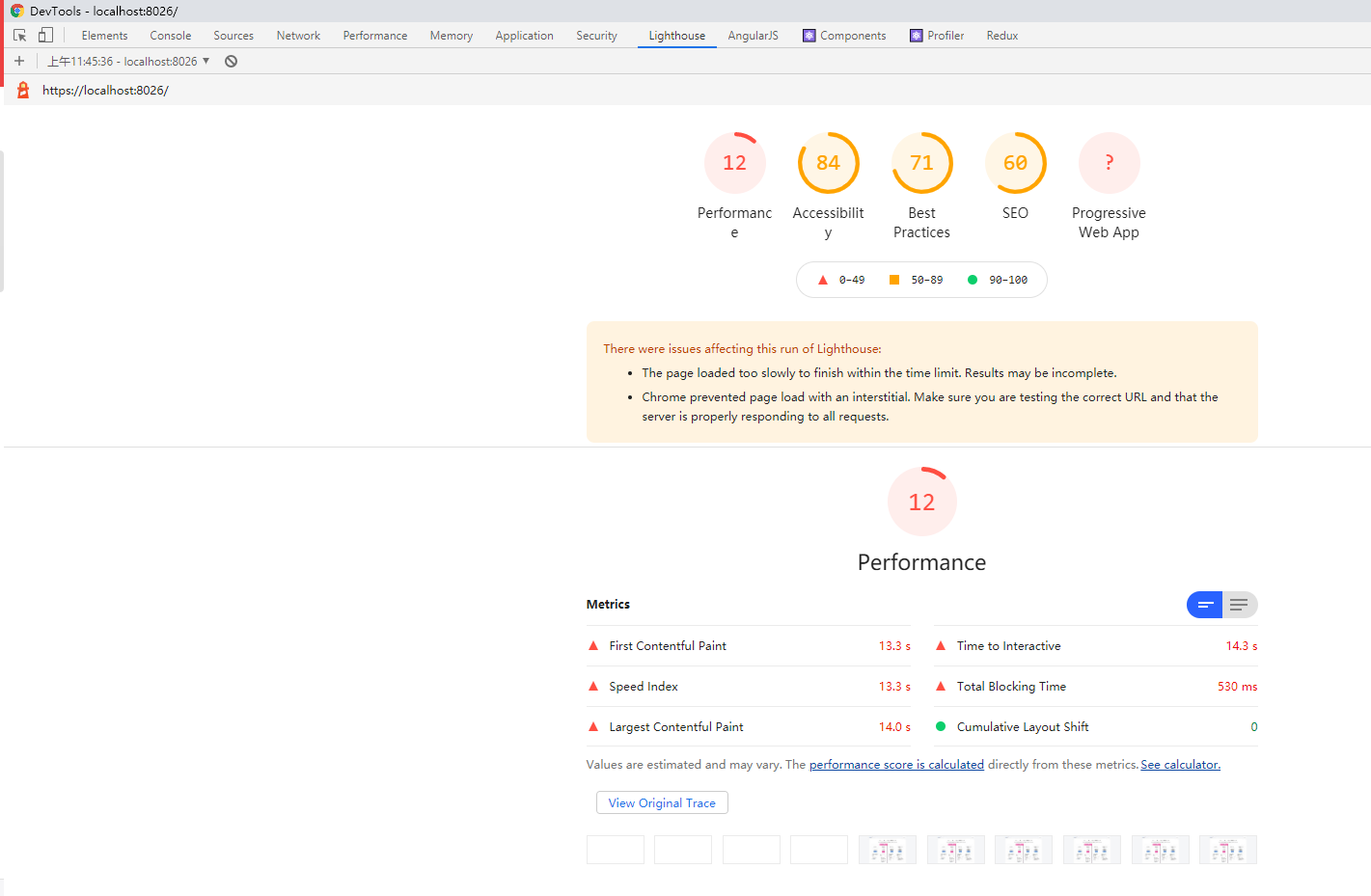Click the Chrome icon in the window title bar
The width and height of the screenshot is (1371, 896).
pyautogui.click(x=16, y=11)
